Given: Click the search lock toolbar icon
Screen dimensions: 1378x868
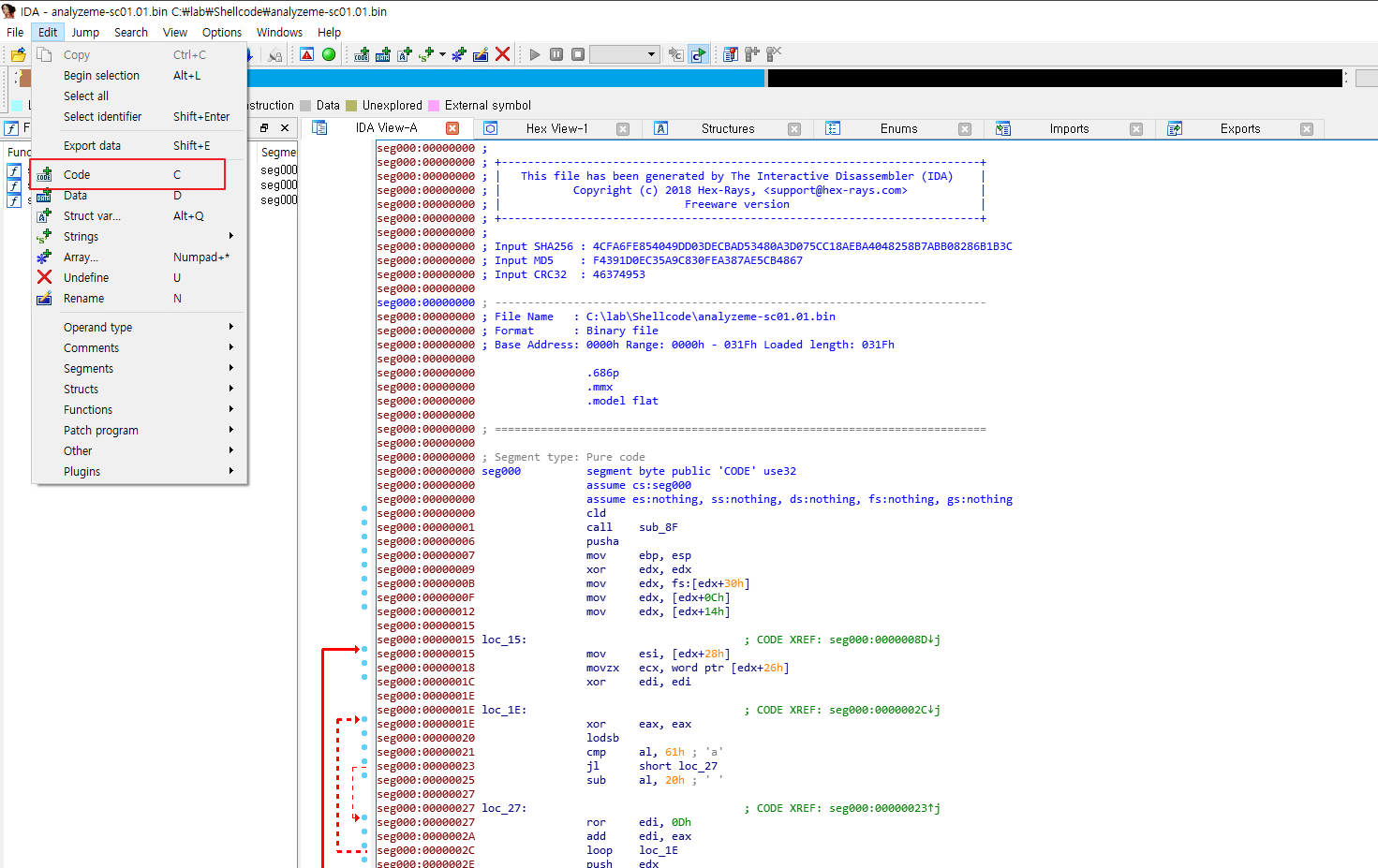Looking at the screenshot, I should click(x=274, y=54).
